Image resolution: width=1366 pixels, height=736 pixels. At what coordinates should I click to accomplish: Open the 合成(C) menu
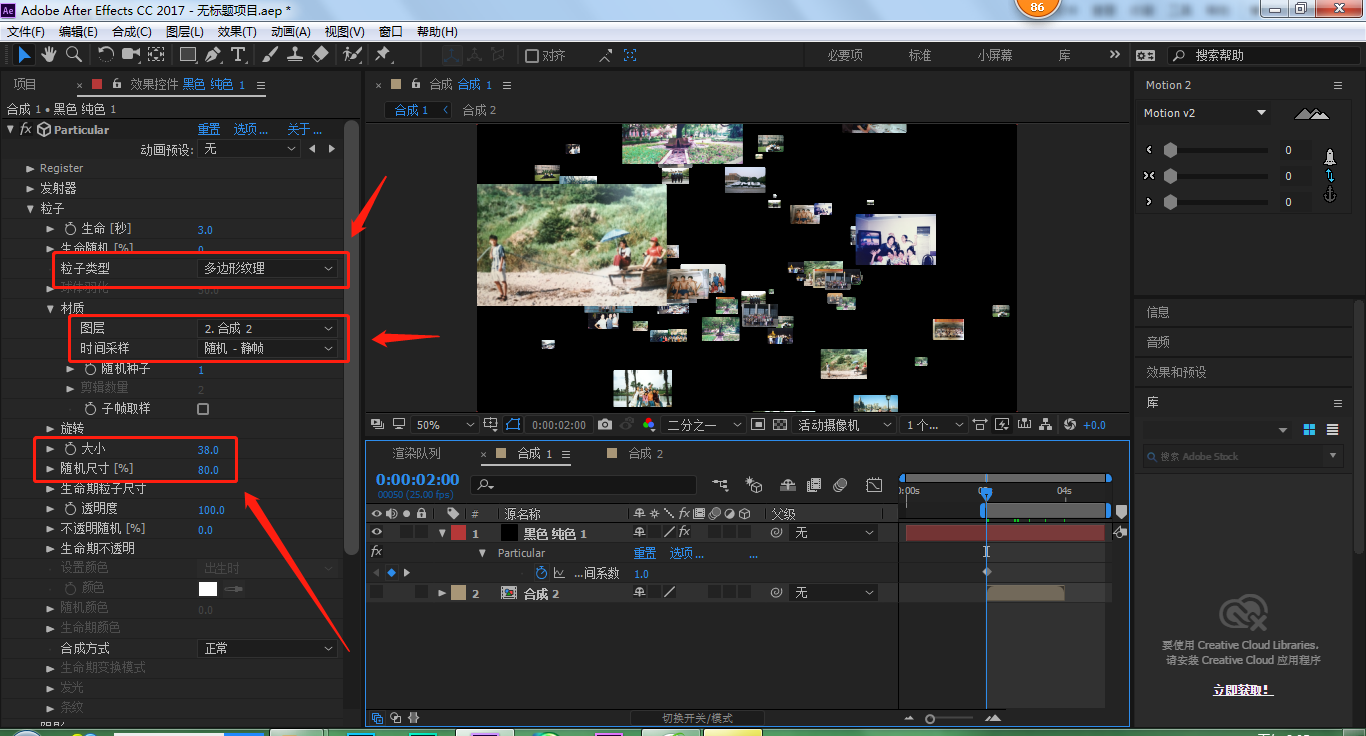(132, 32)
